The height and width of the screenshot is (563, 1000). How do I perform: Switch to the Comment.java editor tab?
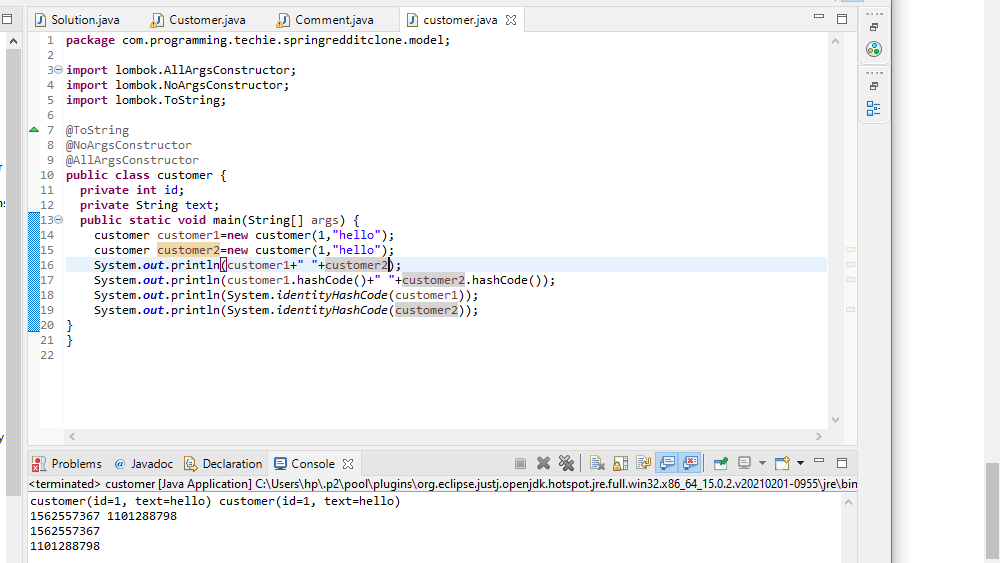[x=325, y=20]
